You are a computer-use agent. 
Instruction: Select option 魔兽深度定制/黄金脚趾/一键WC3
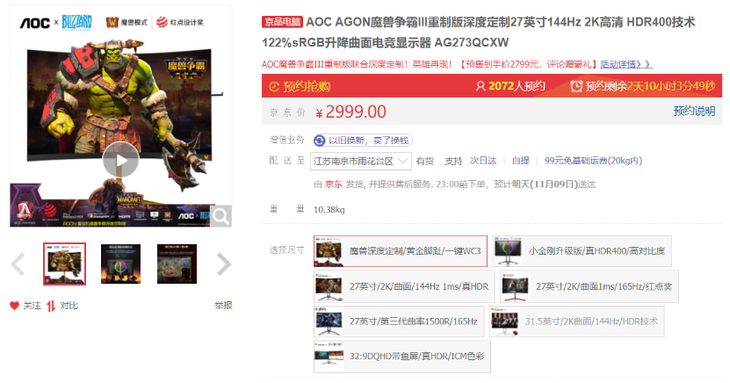[x=400, y=251]
